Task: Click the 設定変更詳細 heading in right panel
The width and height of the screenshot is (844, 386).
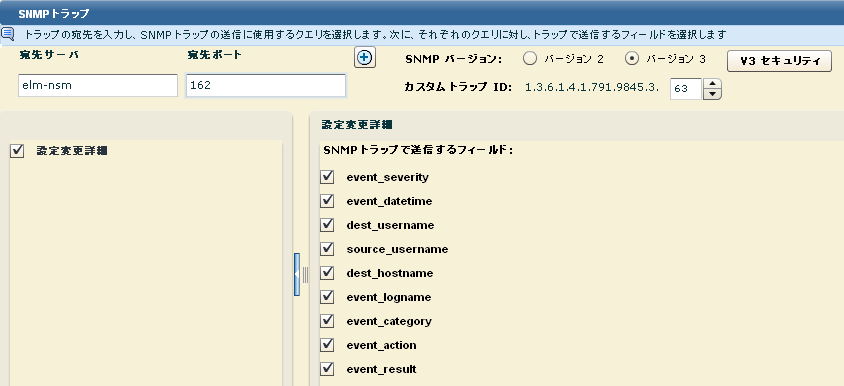Action: tap(357, 125)
